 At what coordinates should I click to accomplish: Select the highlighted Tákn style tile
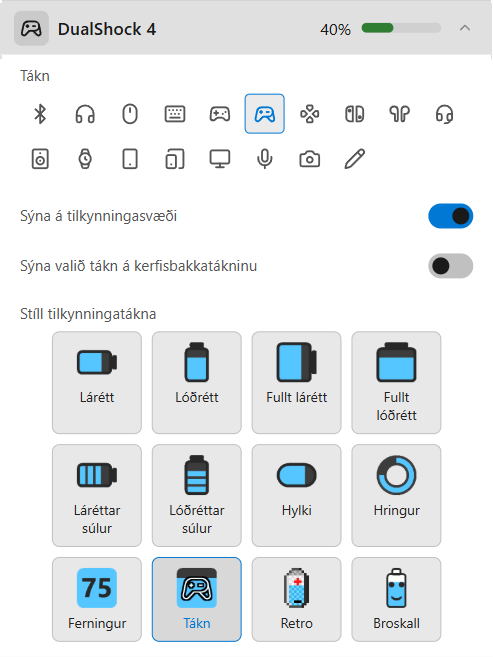tap(197, 599)
